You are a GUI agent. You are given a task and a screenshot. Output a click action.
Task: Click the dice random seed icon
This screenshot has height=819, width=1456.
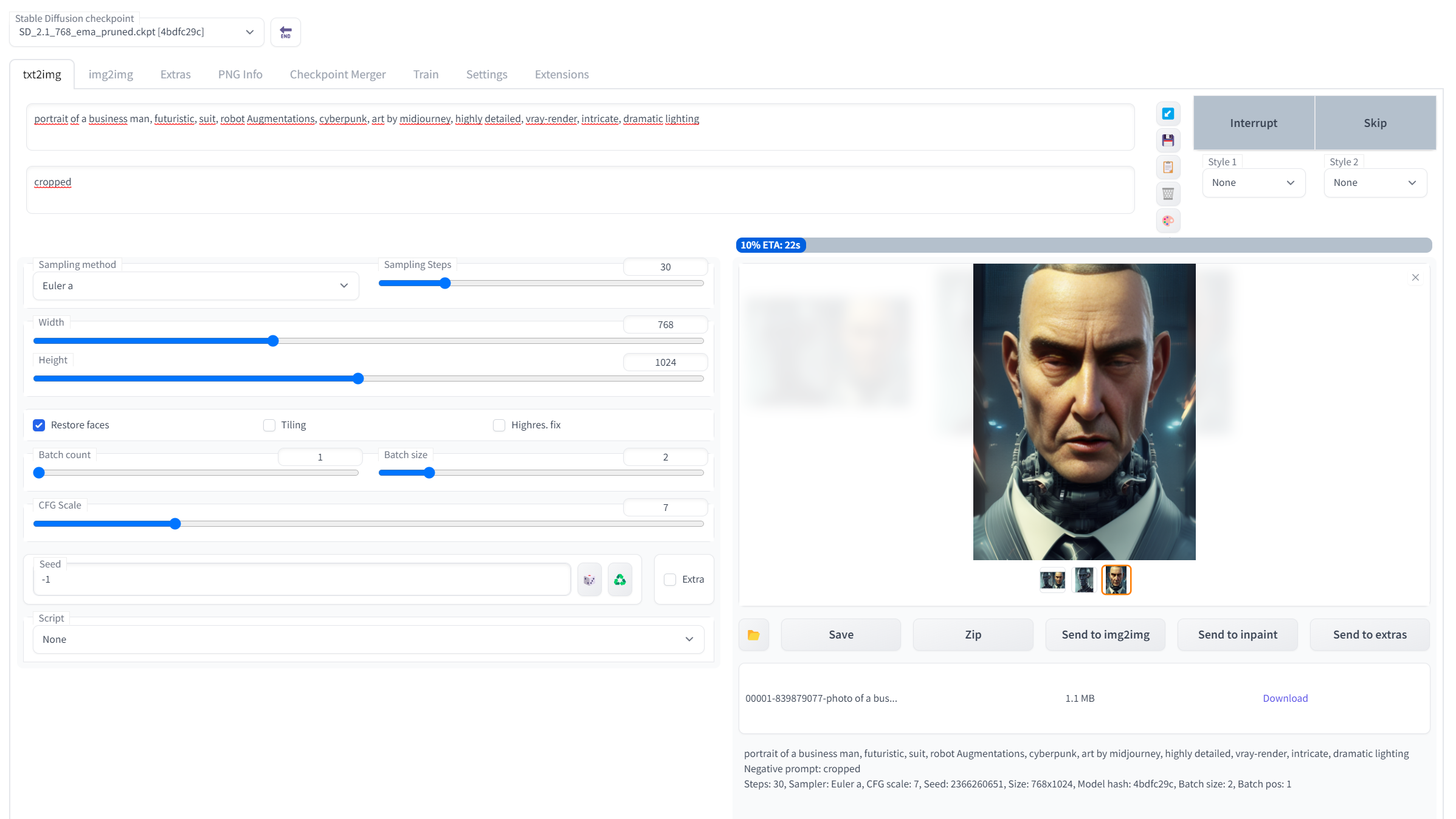[x=589, y=580]
